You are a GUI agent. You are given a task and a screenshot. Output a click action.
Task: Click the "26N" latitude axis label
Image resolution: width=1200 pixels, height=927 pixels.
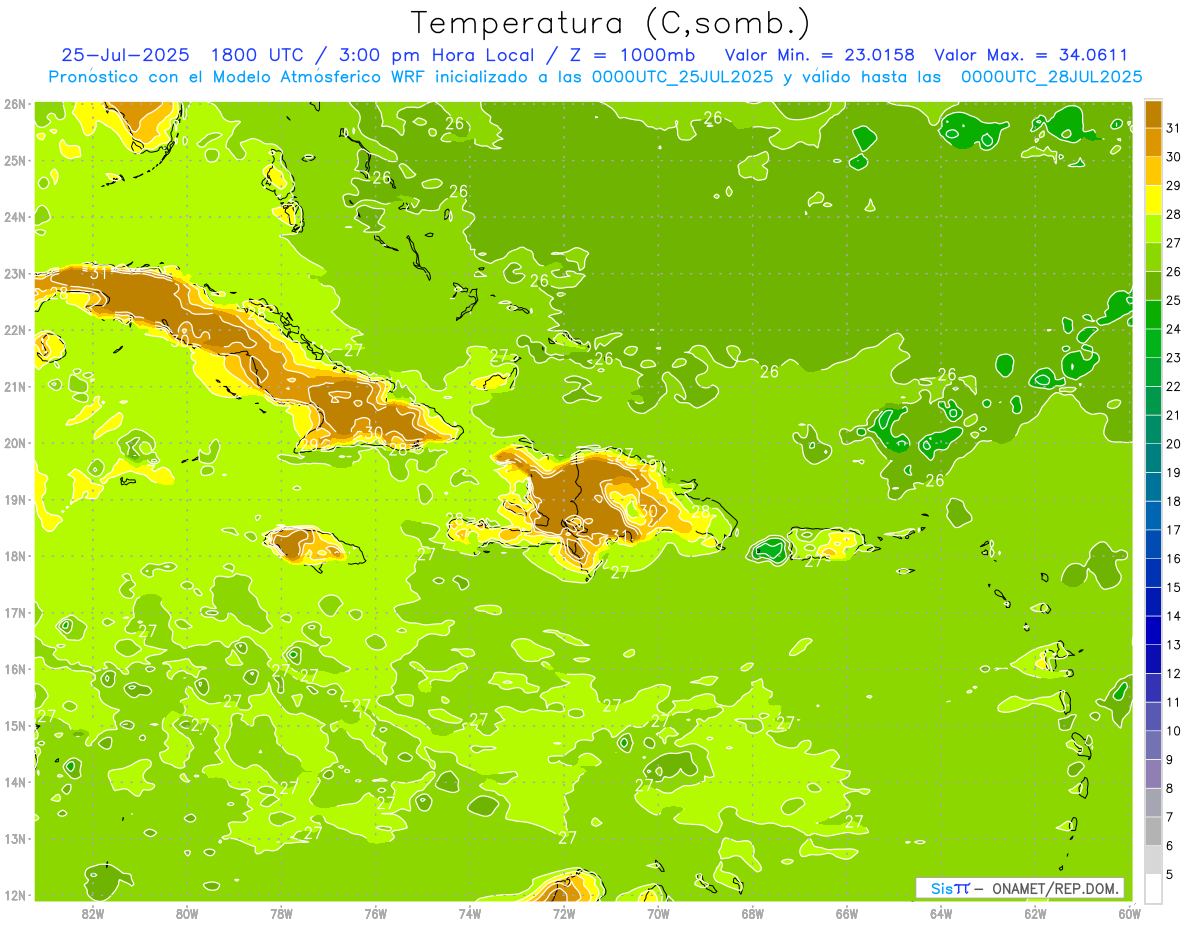click(15, 104)
